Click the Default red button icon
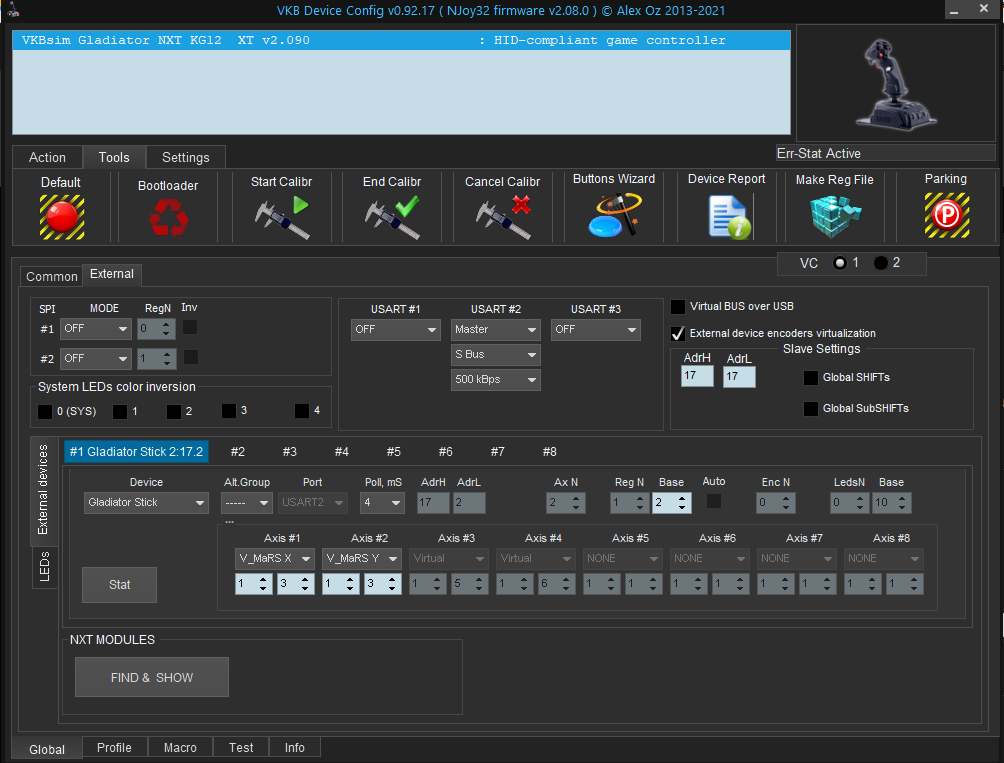The height and width of the screenshot is (763, 1004). 61,217
